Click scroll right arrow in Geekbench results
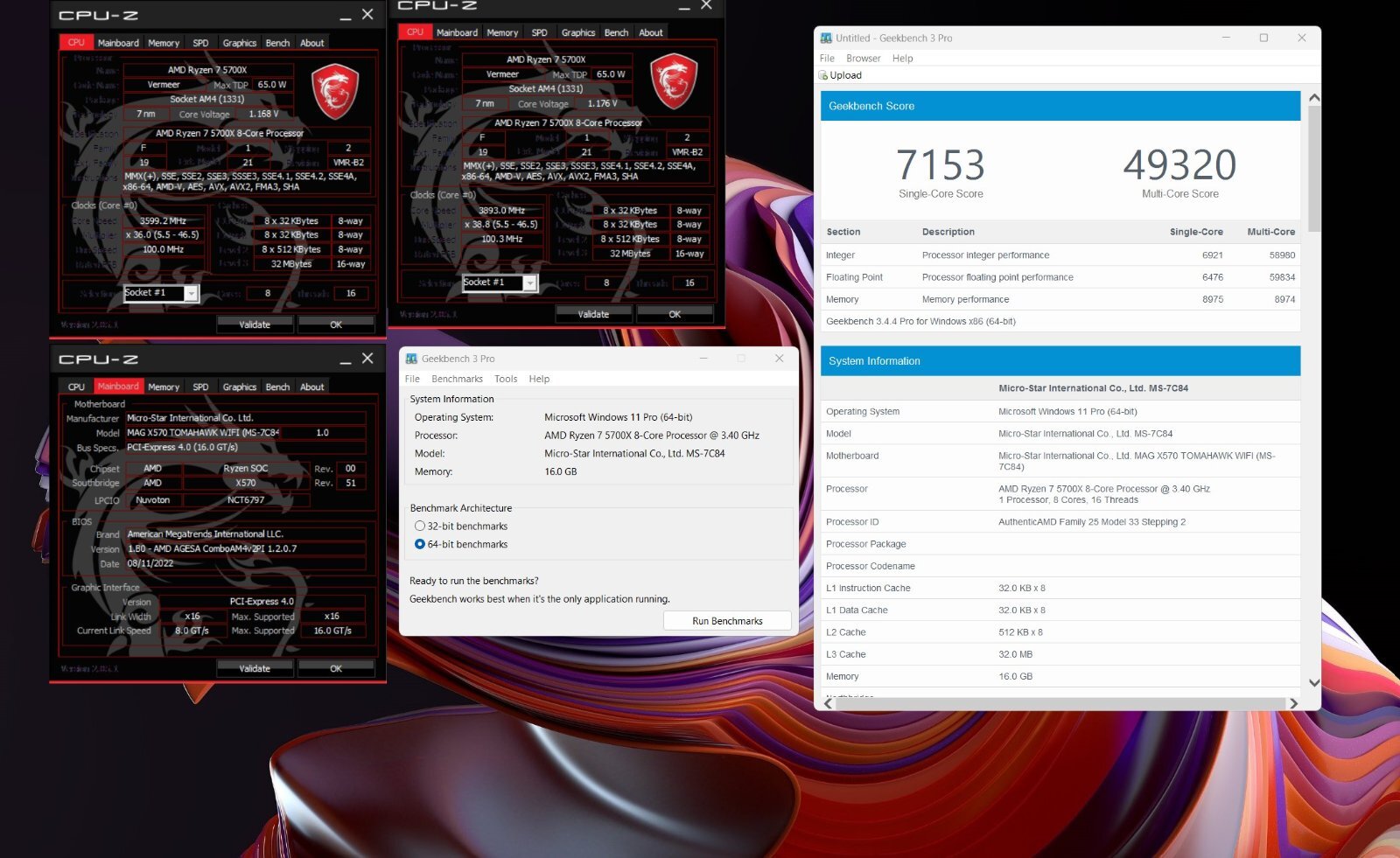 coord(1293,703)
